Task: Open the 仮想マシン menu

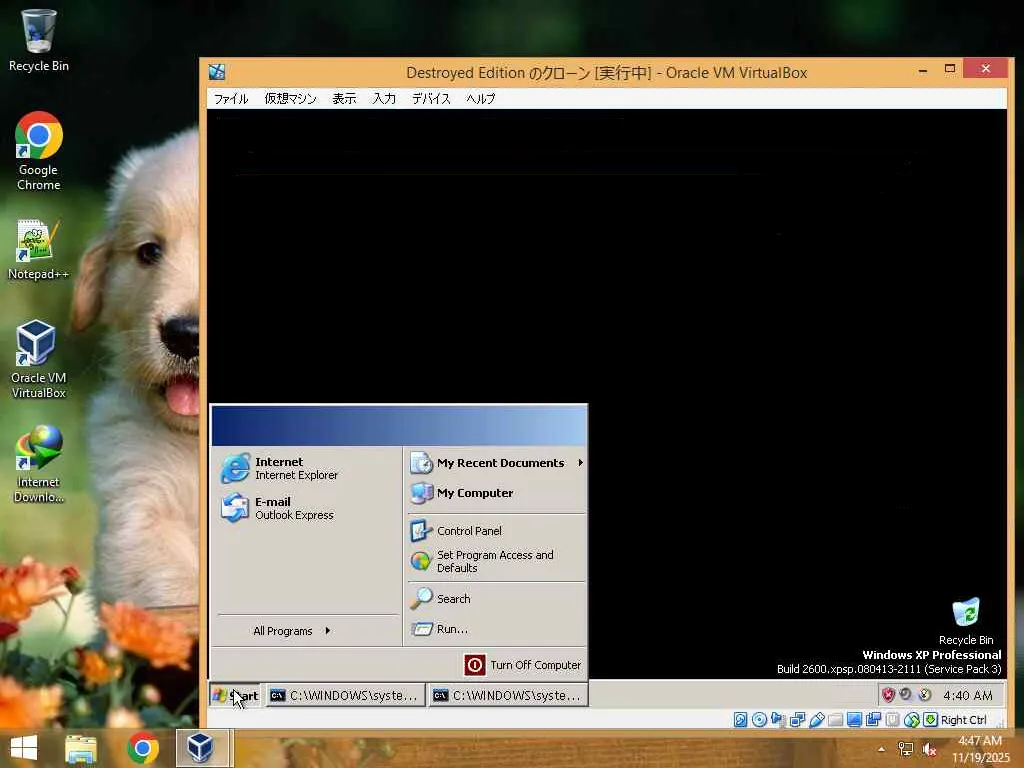Action: click(x=291, y=99)
